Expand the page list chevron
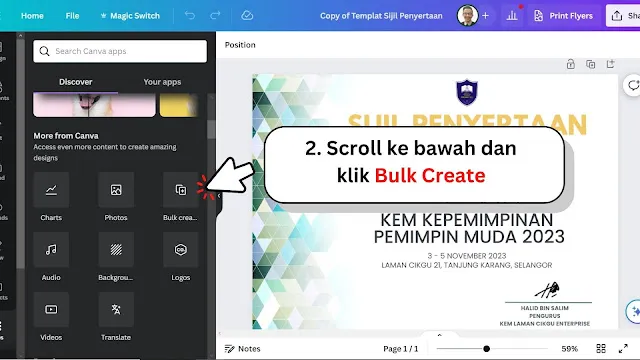The image size is (640, 360). (x=439, y=335)
